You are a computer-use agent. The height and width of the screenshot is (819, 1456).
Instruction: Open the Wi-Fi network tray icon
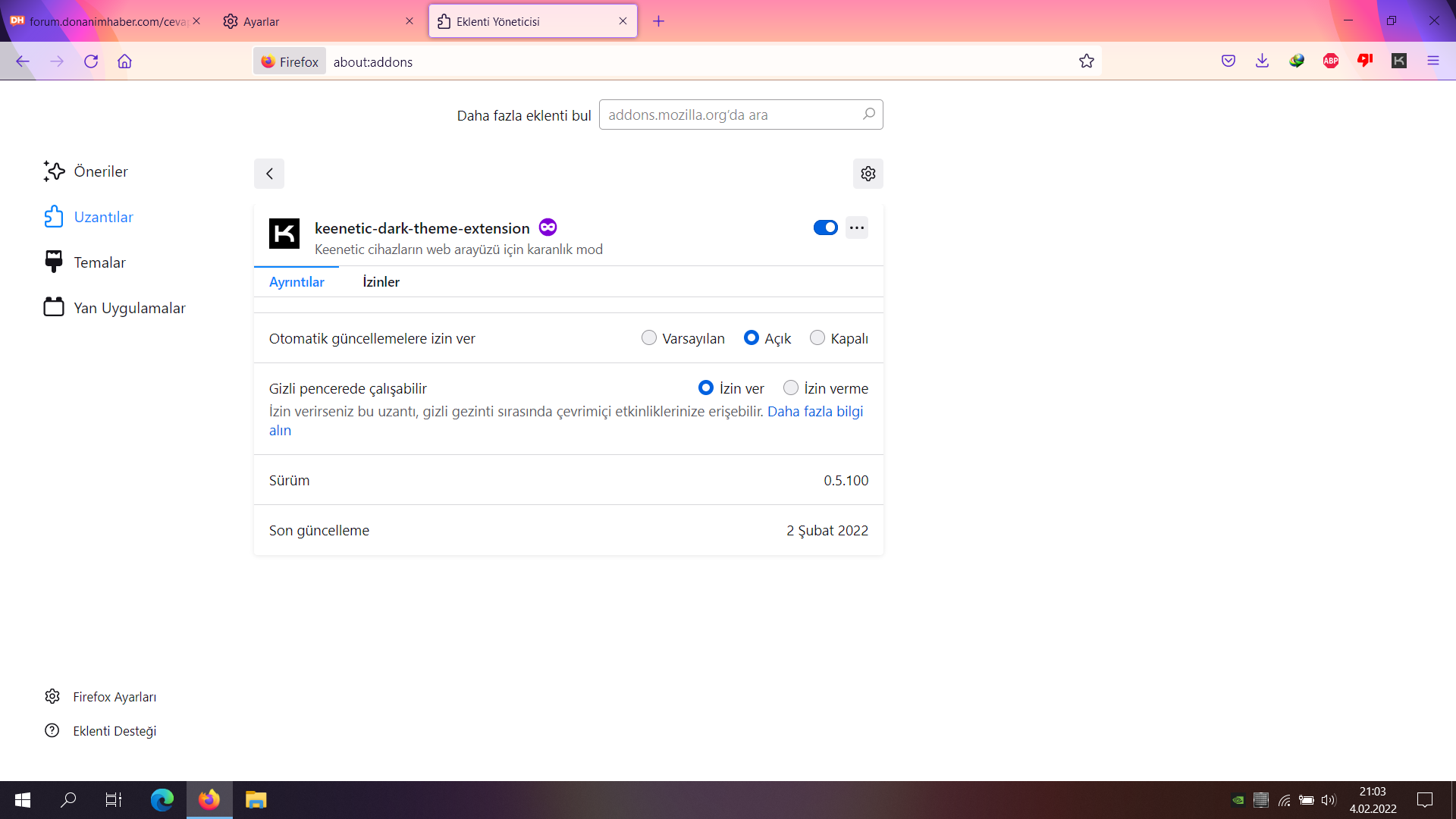[1285, 800]
